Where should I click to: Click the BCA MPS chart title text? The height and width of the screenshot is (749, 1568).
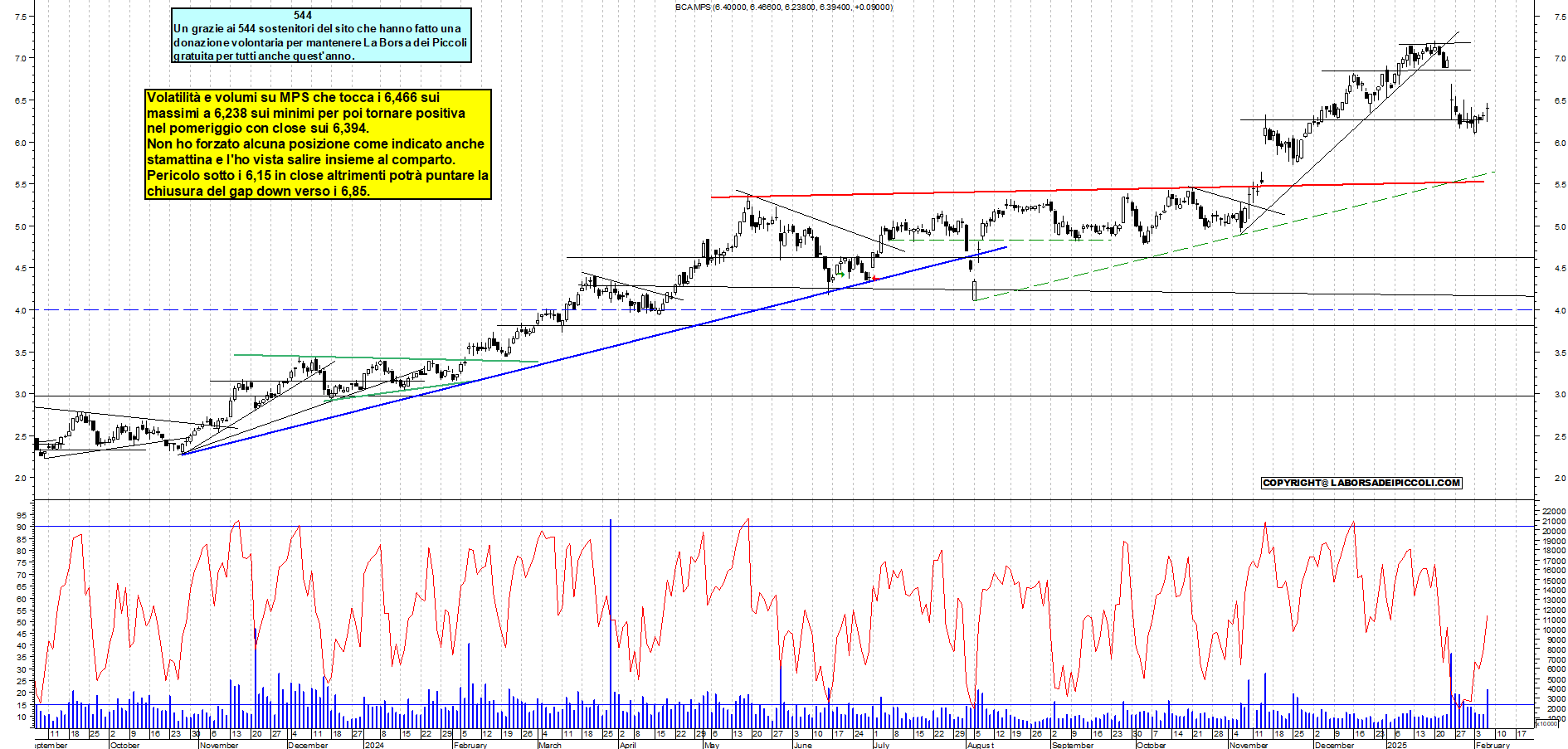(783, 7)
